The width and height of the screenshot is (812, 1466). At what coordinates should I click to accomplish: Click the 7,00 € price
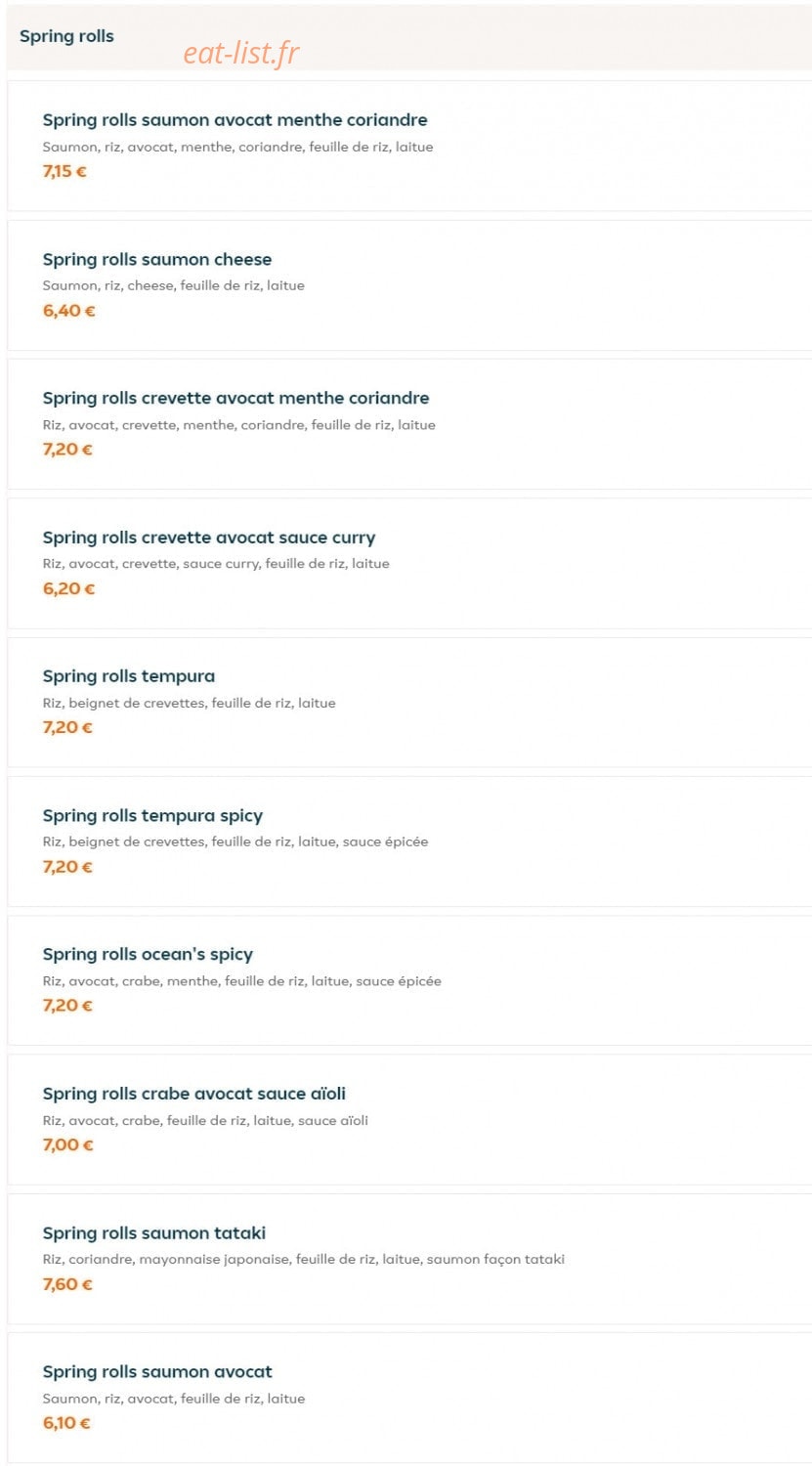click(x=67, y=1144)
